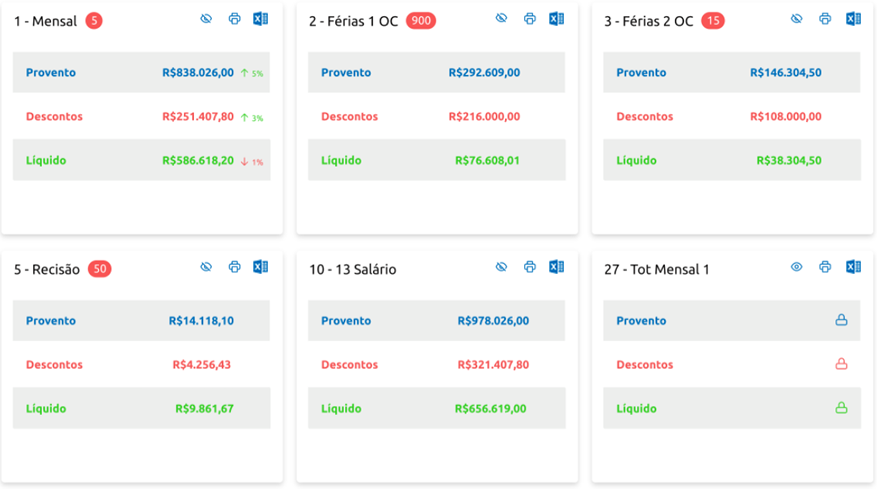Export 2 - Férias 1 OC to Excel
This screenshot has height=489, width=877.
[x=556, y=19]
